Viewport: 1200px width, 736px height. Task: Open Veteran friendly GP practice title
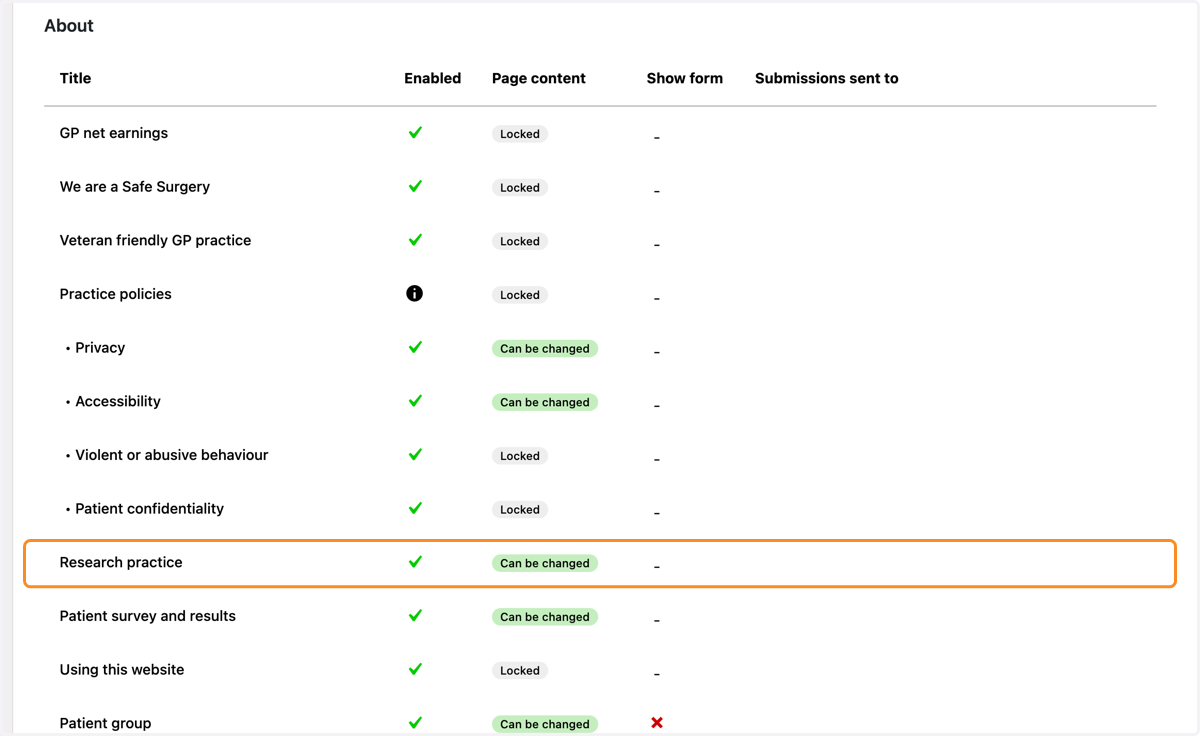tap(155, 240)
